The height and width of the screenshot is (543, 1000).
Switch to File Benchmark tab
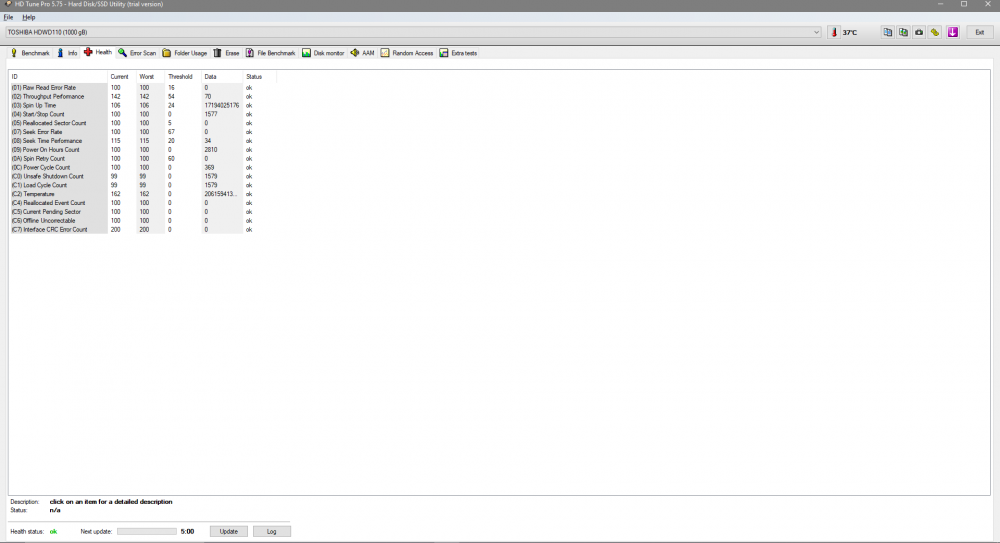(270, 53)
